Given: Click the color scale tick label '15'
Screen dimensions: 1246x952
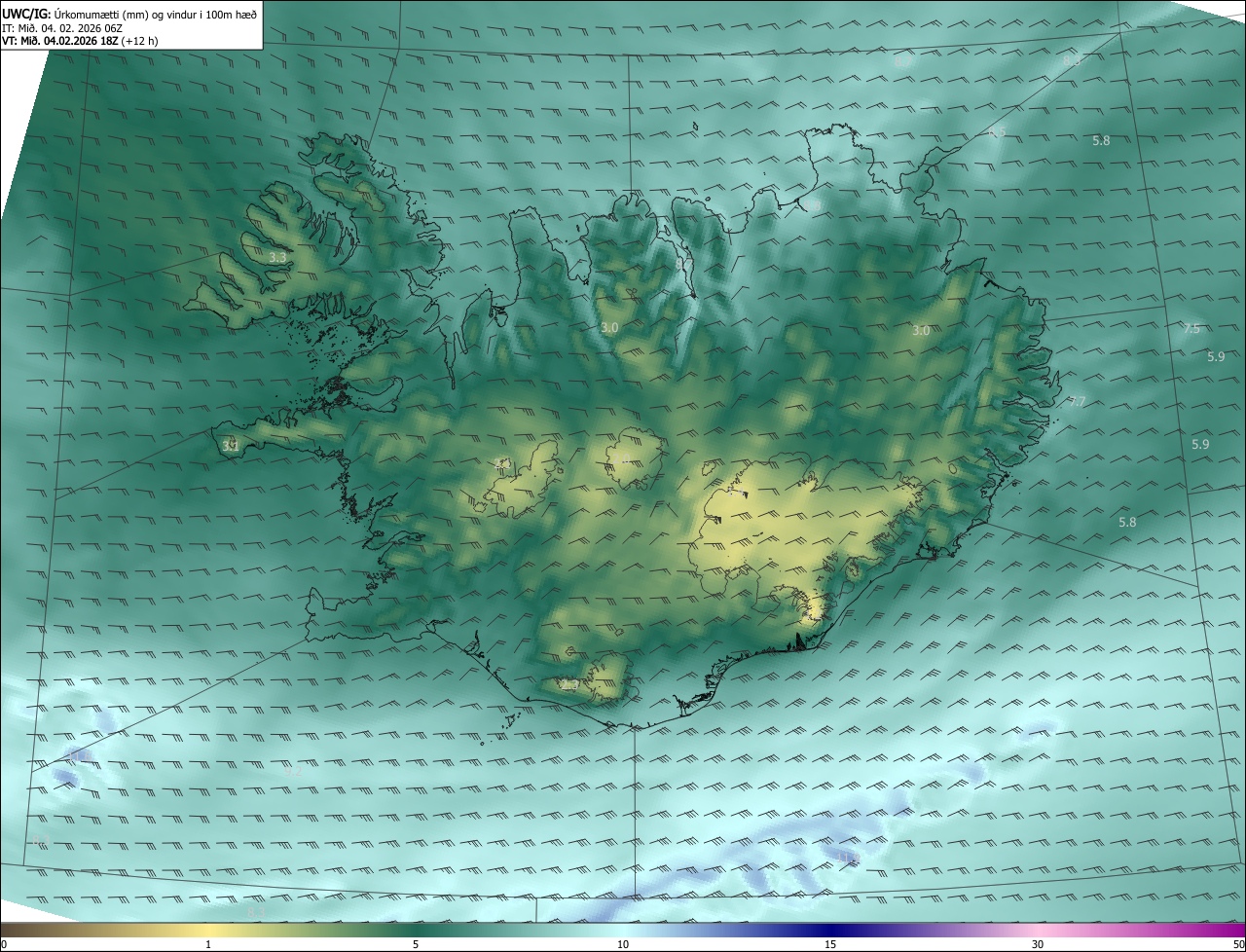Looking at the screenshot, I should [x=830, y=944].
